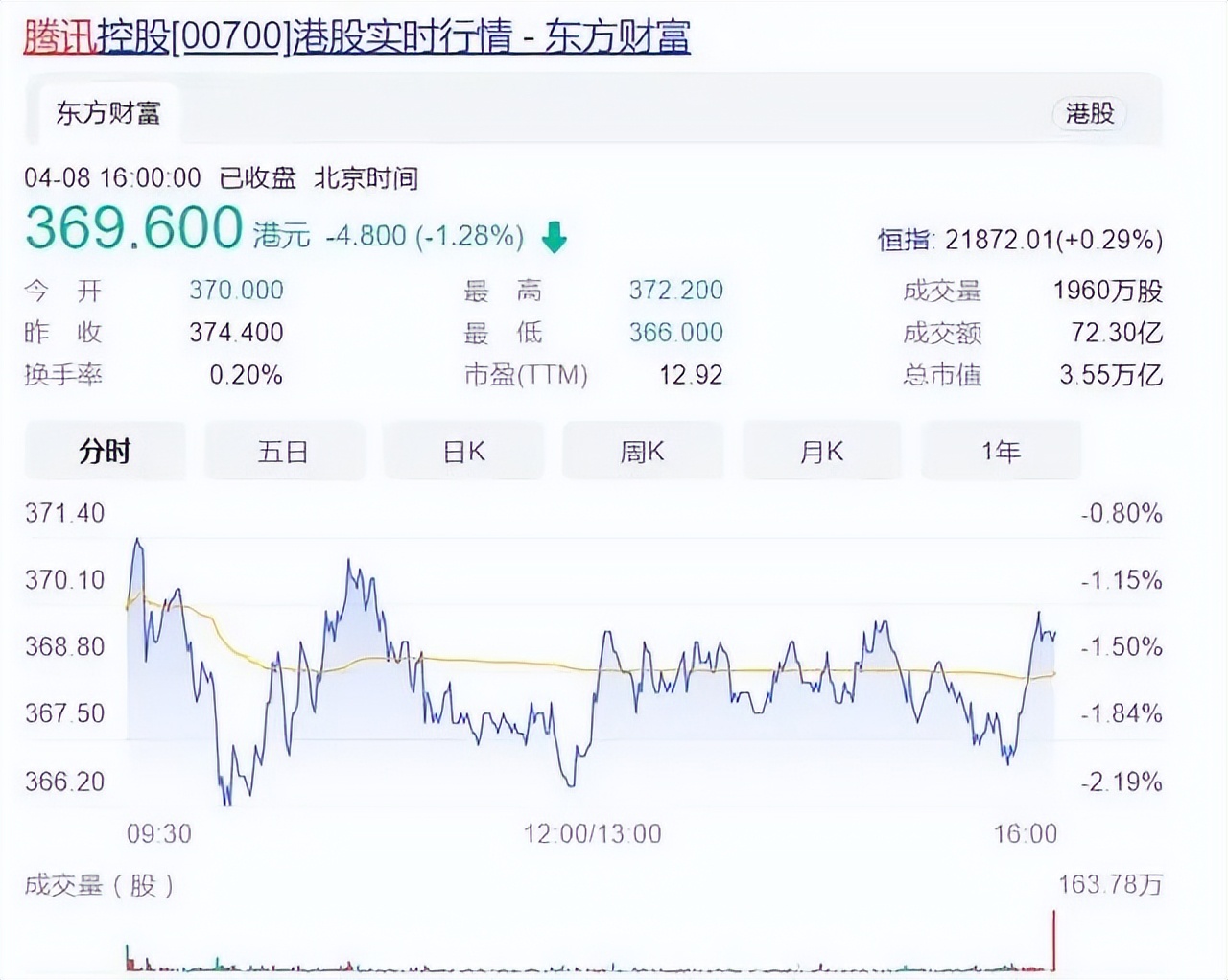The width and height of the screenshot is (1228, 980).
Task: Select the 东方财富 source tab
Action: click(107, 113)
